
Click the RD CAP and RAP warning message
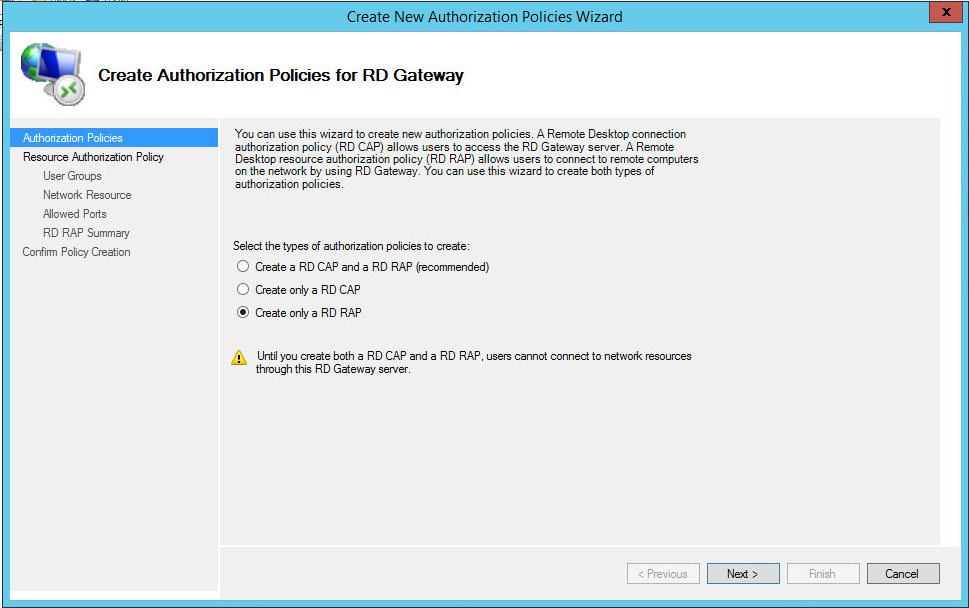click(474, 362)
